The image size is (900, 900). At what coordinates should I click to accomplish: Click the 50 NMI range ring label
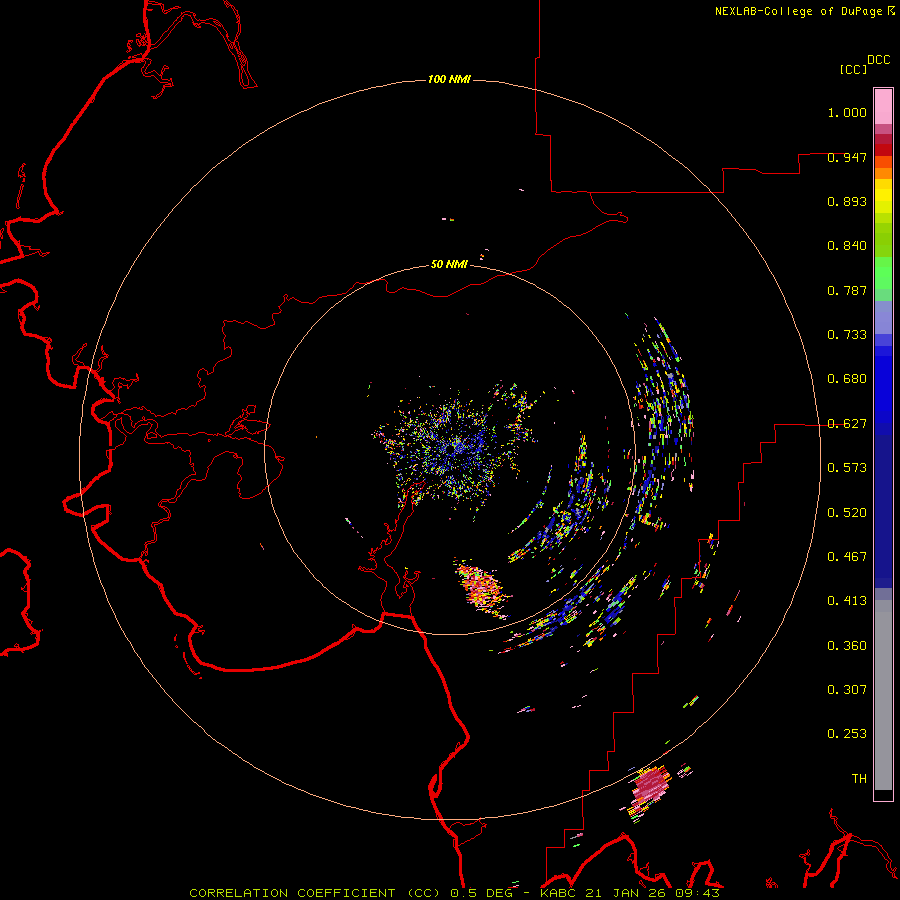[x=449, y=264]
